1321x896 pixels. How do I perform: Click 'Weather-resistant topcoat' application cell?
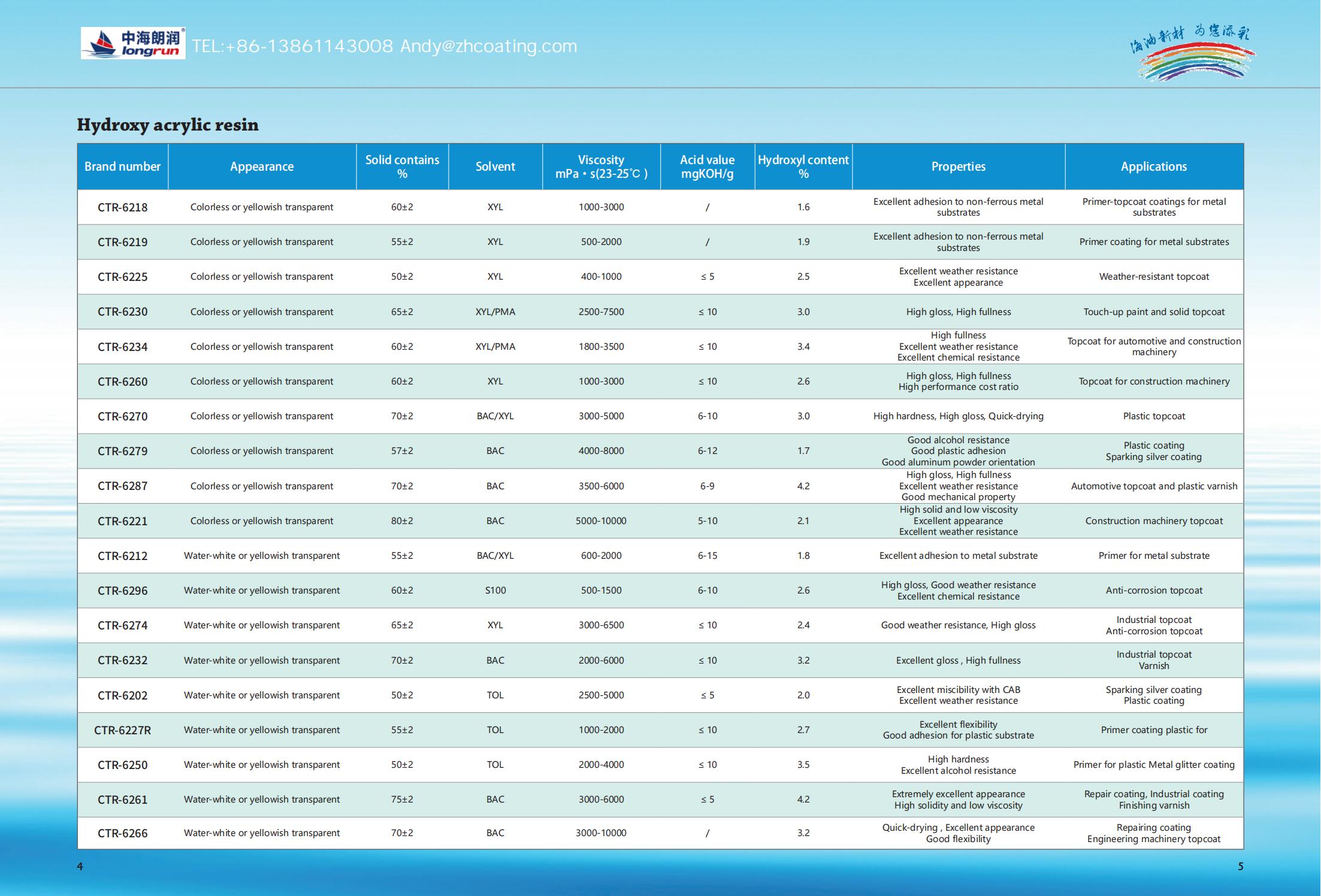[x=1154, y=277]
